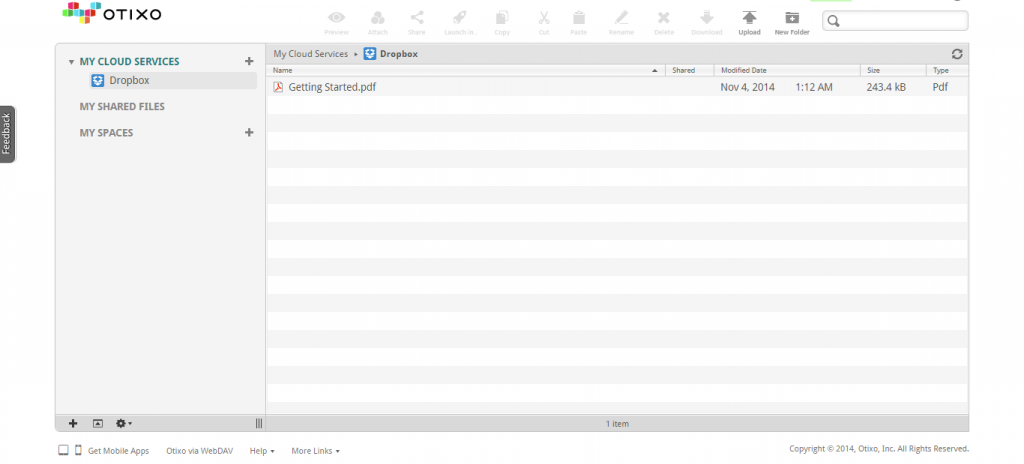Open the Help dropdown in footer

[262, 451]
